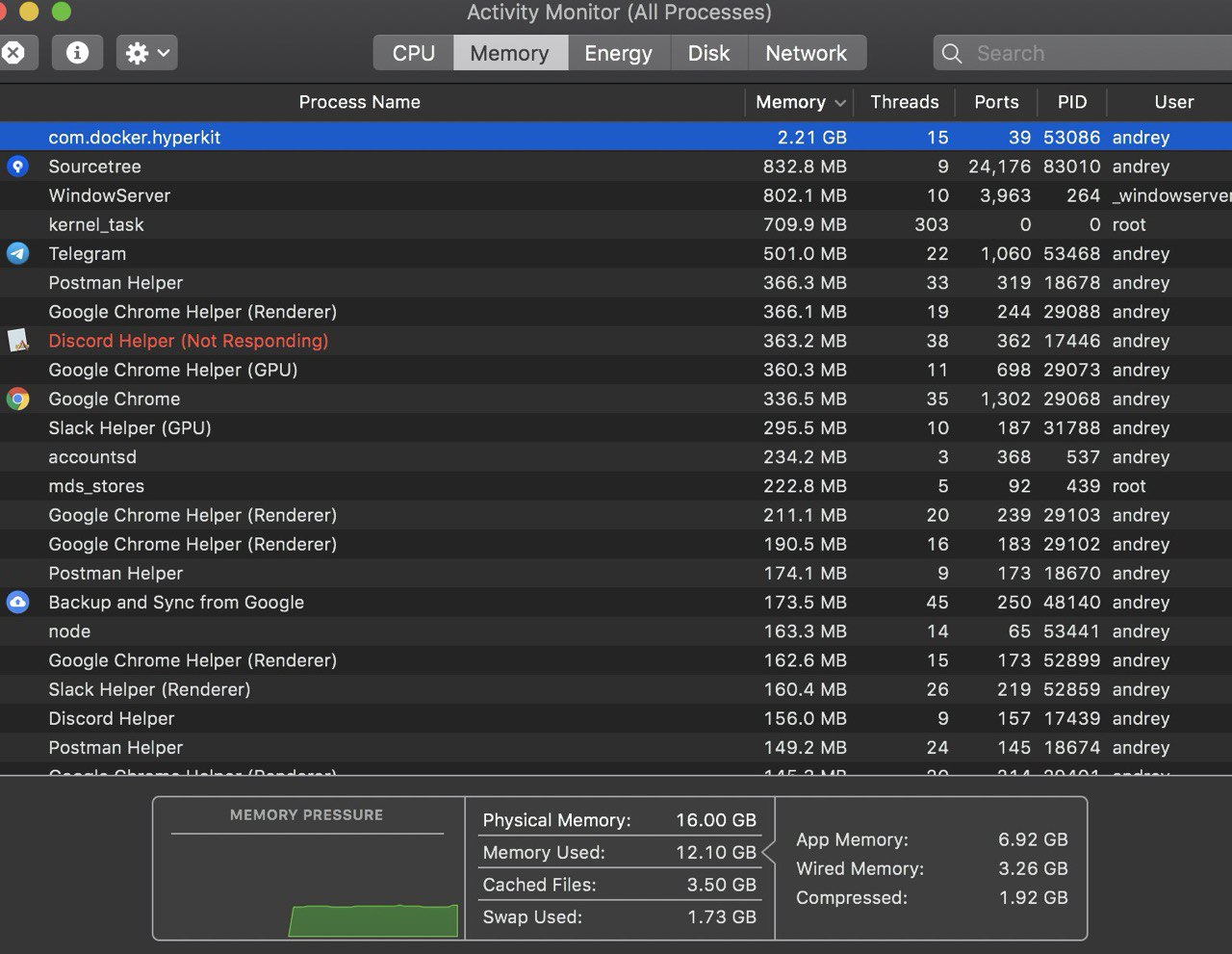The width and height of the screenshot is (1232, 954).
Task: Click the Quit process X button
Action: [15, 53]
